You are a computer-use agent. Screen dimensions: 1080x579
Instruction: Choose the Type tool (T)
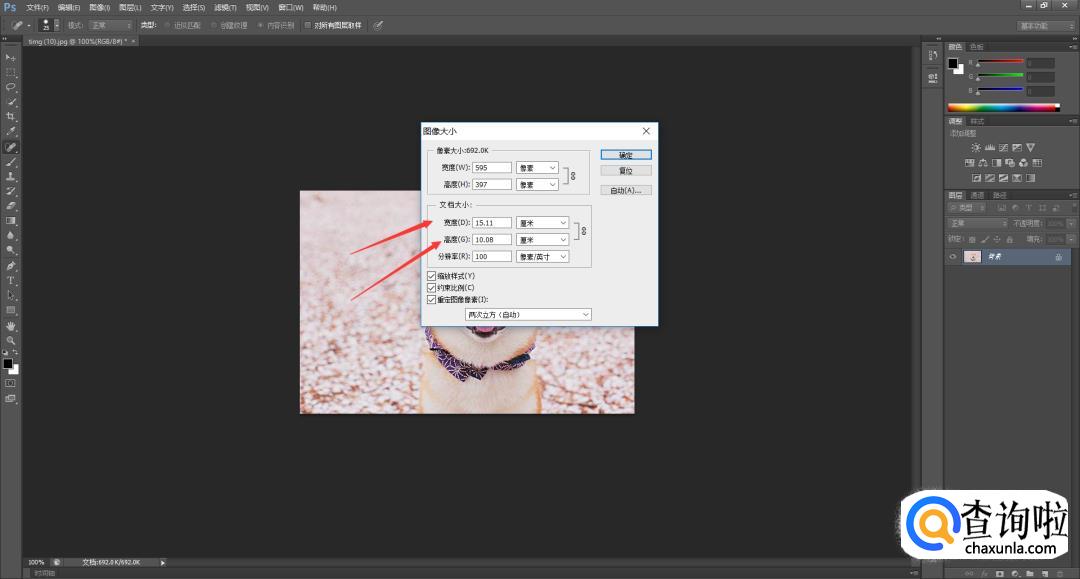coord(11,281)
